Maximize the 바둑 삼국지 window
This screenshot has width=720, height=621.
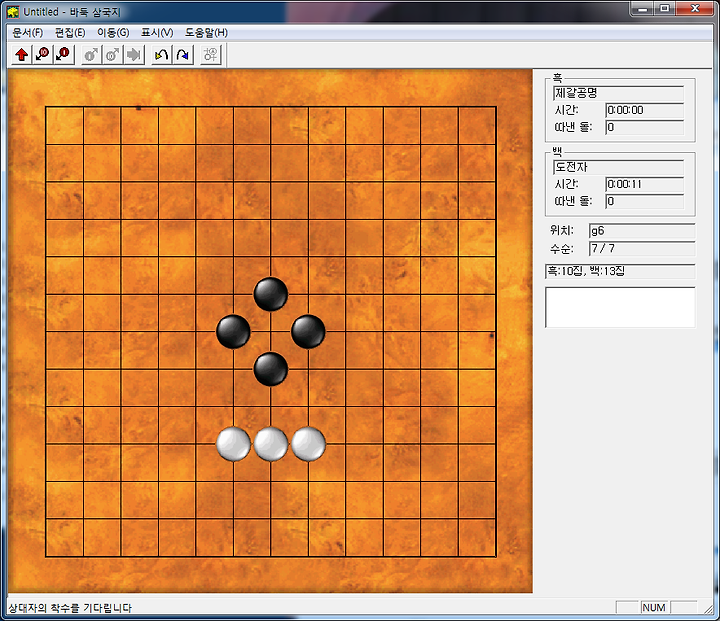tap(664, 8)
